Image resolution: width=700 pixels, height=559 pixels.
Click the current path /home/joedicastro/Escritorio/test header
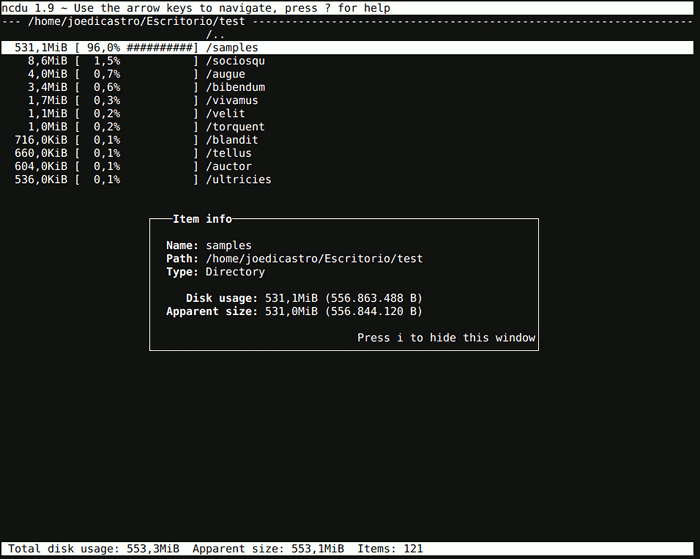[x=136, y=21]
